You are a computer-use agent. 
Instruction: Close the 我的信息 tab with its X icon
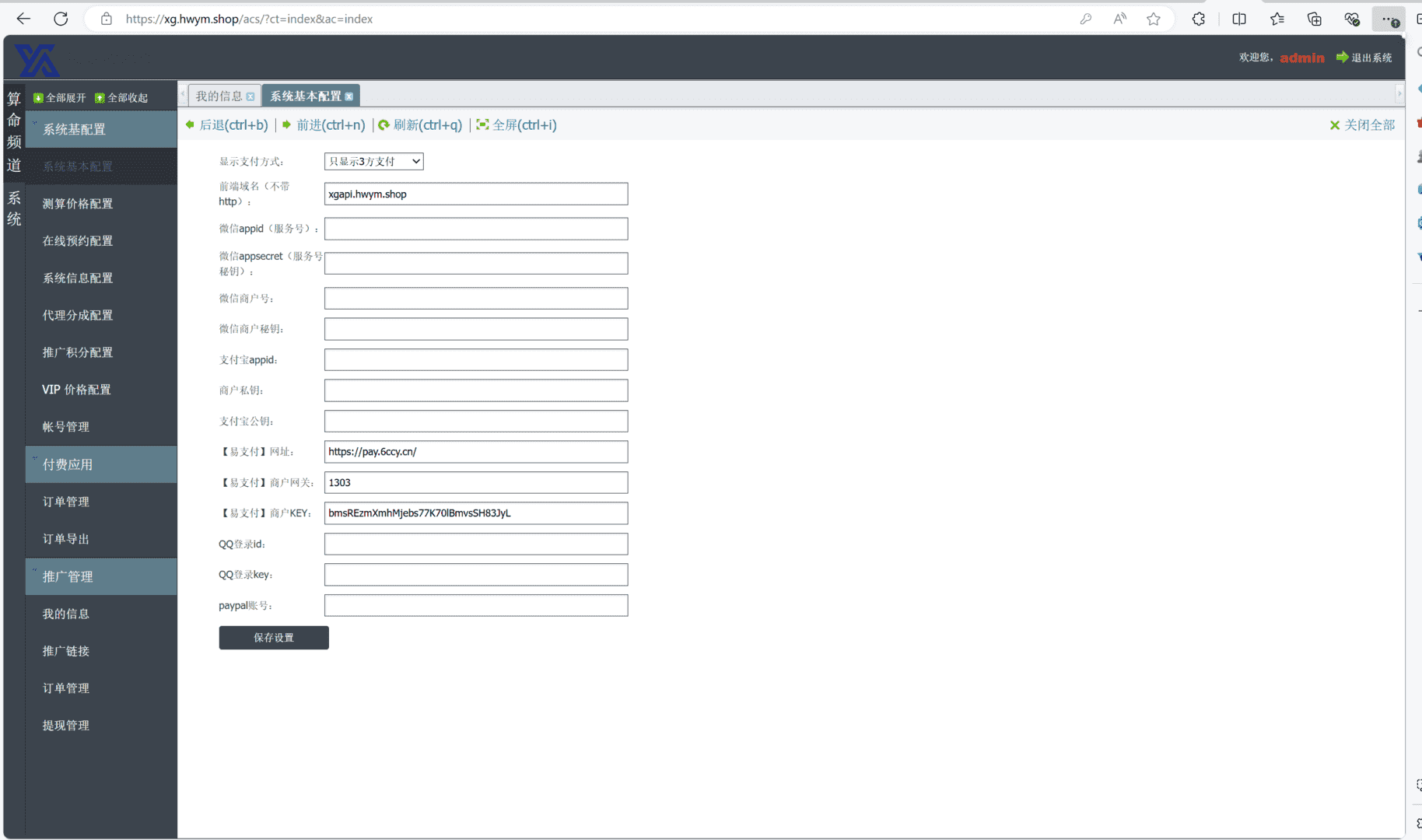[x=250, y=96]
